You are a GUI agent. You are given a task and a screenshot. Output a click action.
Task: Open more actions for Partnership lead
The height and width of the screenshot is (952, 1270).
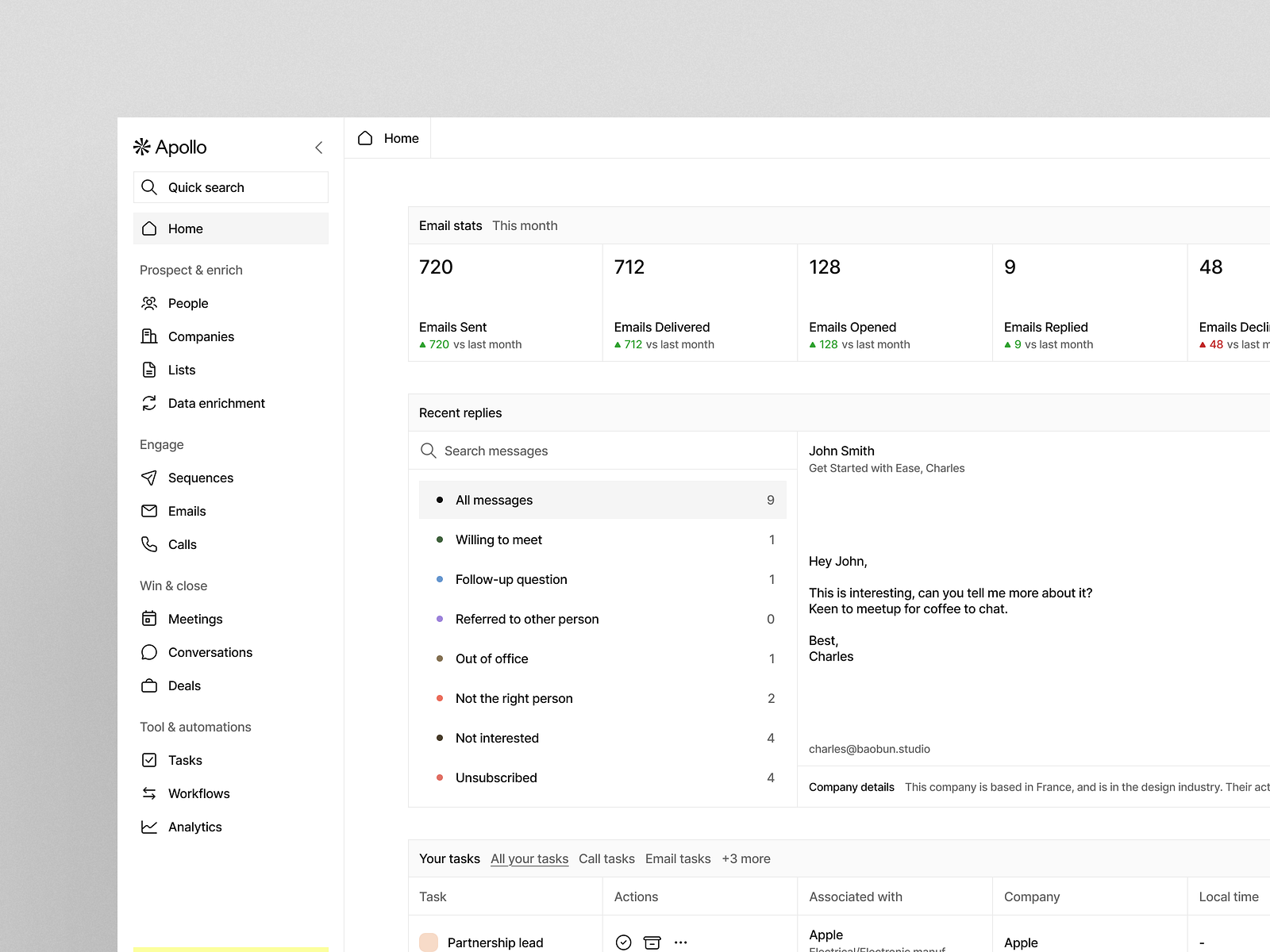coord(681,942)
